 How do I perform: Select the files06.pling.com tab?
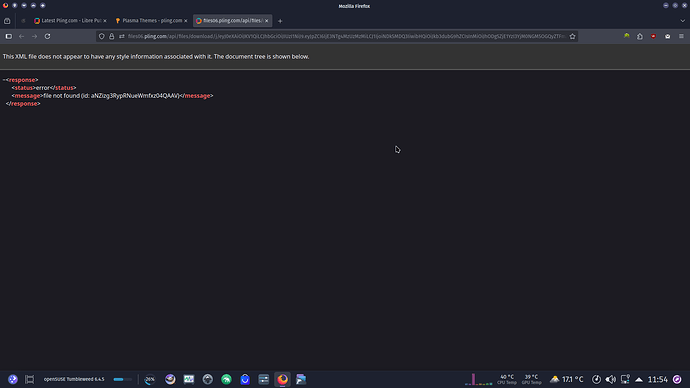(232, 21)
